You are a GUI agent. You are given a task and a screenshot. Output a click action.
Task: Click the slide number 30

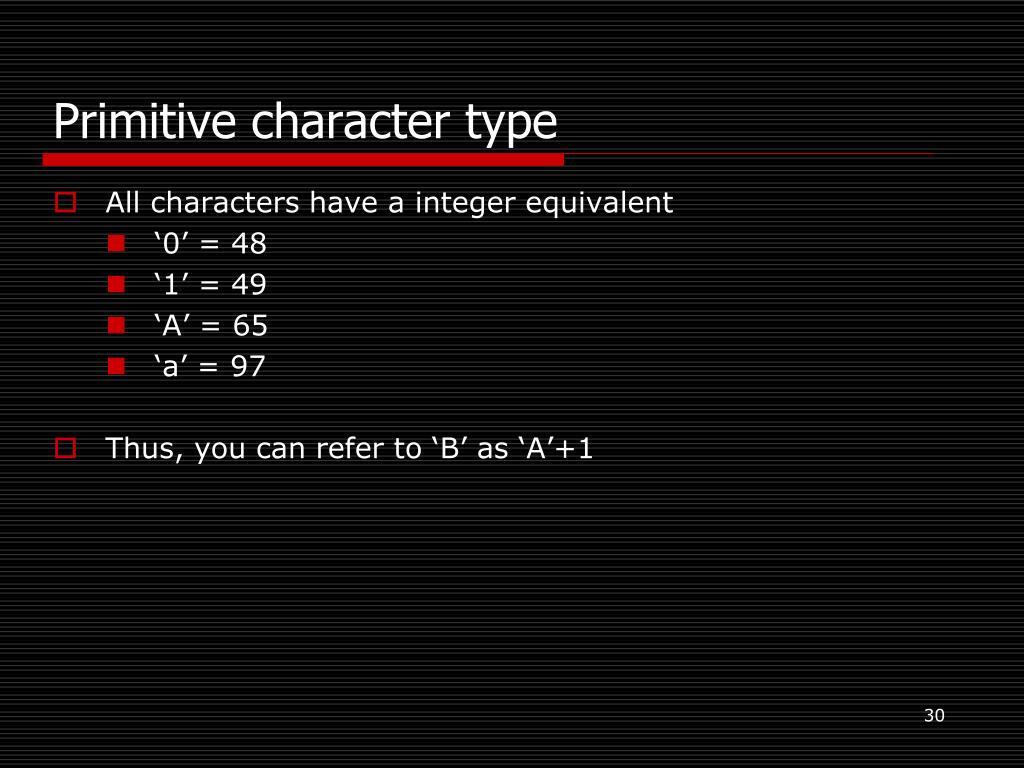[935, 716]
